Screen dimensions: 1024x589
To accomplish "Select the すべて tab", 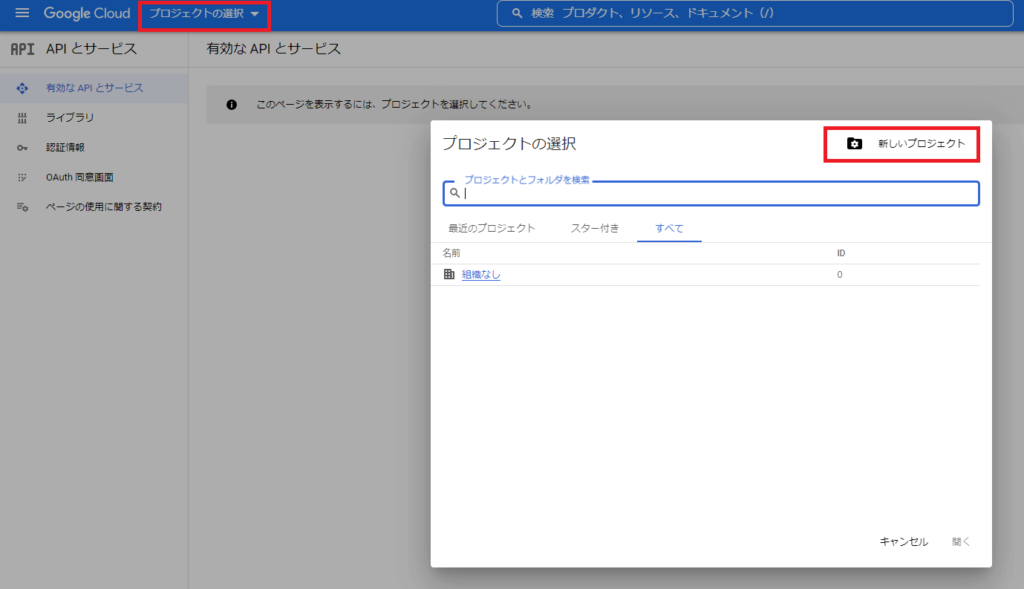I will click(669, 228).
